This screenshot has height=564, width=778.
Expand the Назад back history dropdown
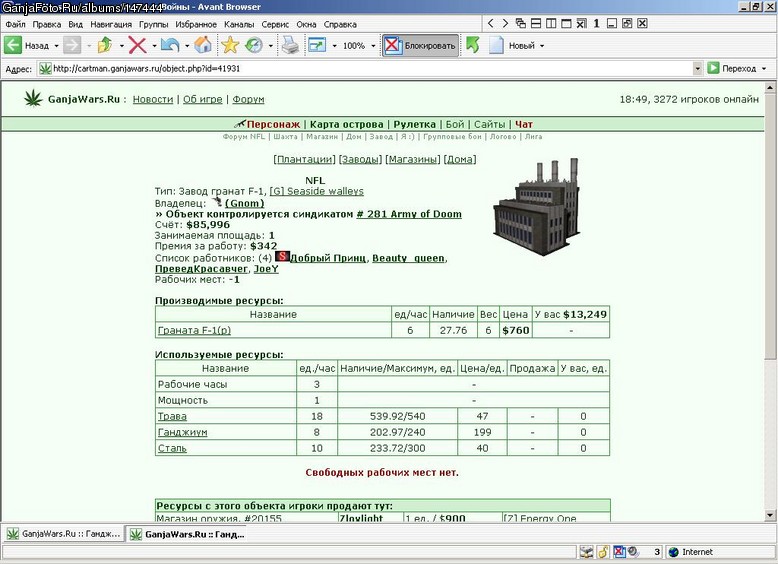pos(57,46)
